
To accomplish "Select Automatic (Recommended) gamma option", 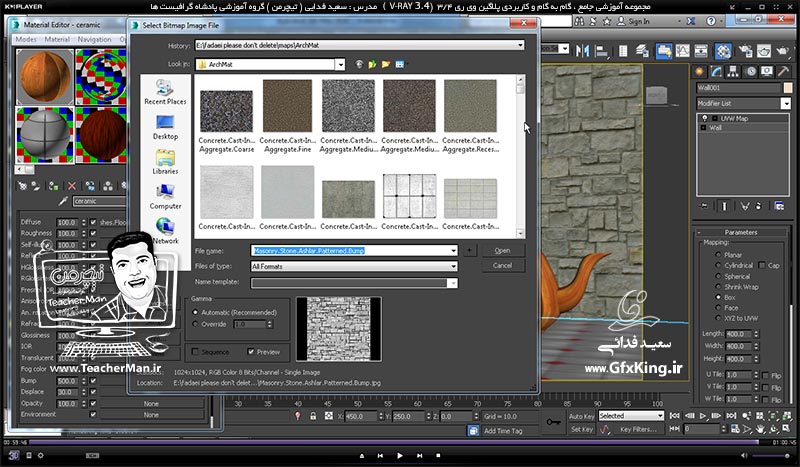I will [195, 312].
